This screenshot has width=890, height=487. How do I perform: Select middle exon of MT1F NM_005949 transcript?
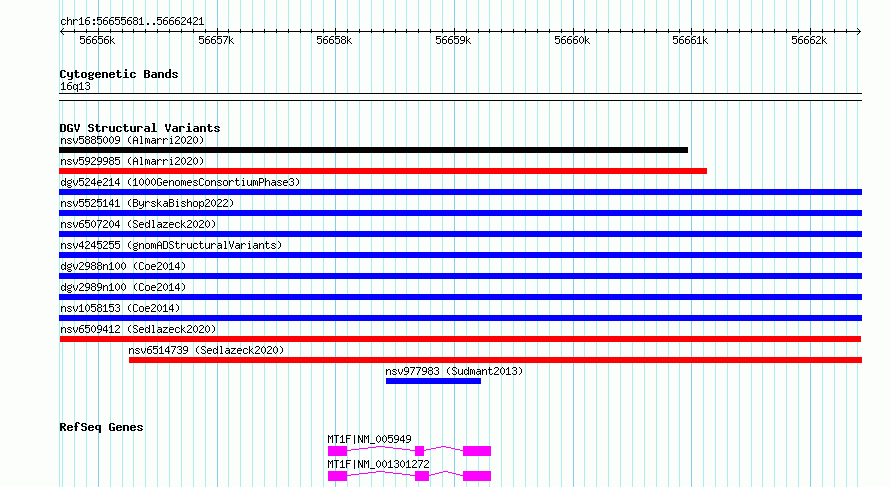419,451
